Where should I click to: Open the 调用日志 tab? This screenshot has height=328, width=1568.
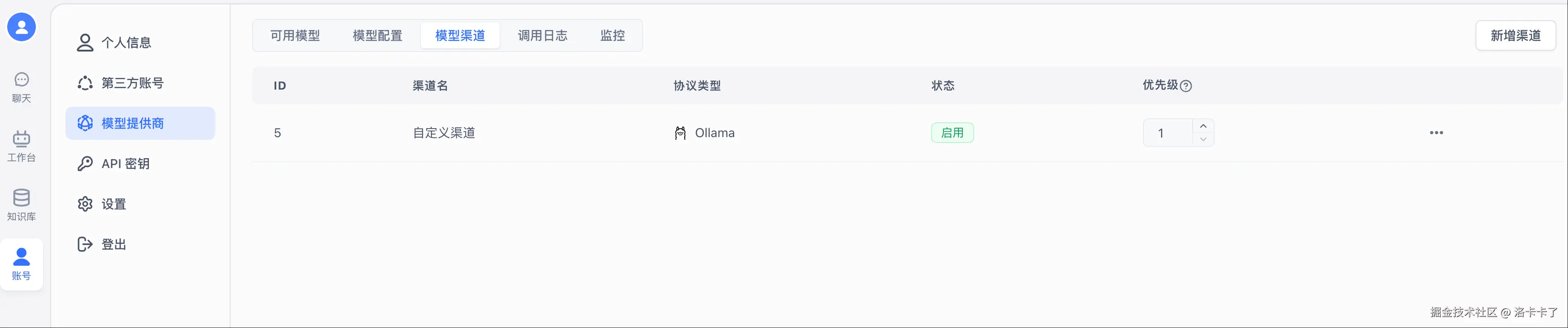[x=542, y=36]
